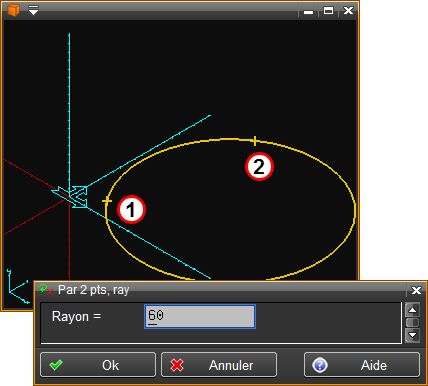Viewport: 428px width, 386px height.
Task: Minimize the drawing viewport window
Action: [x=309, y=11]
